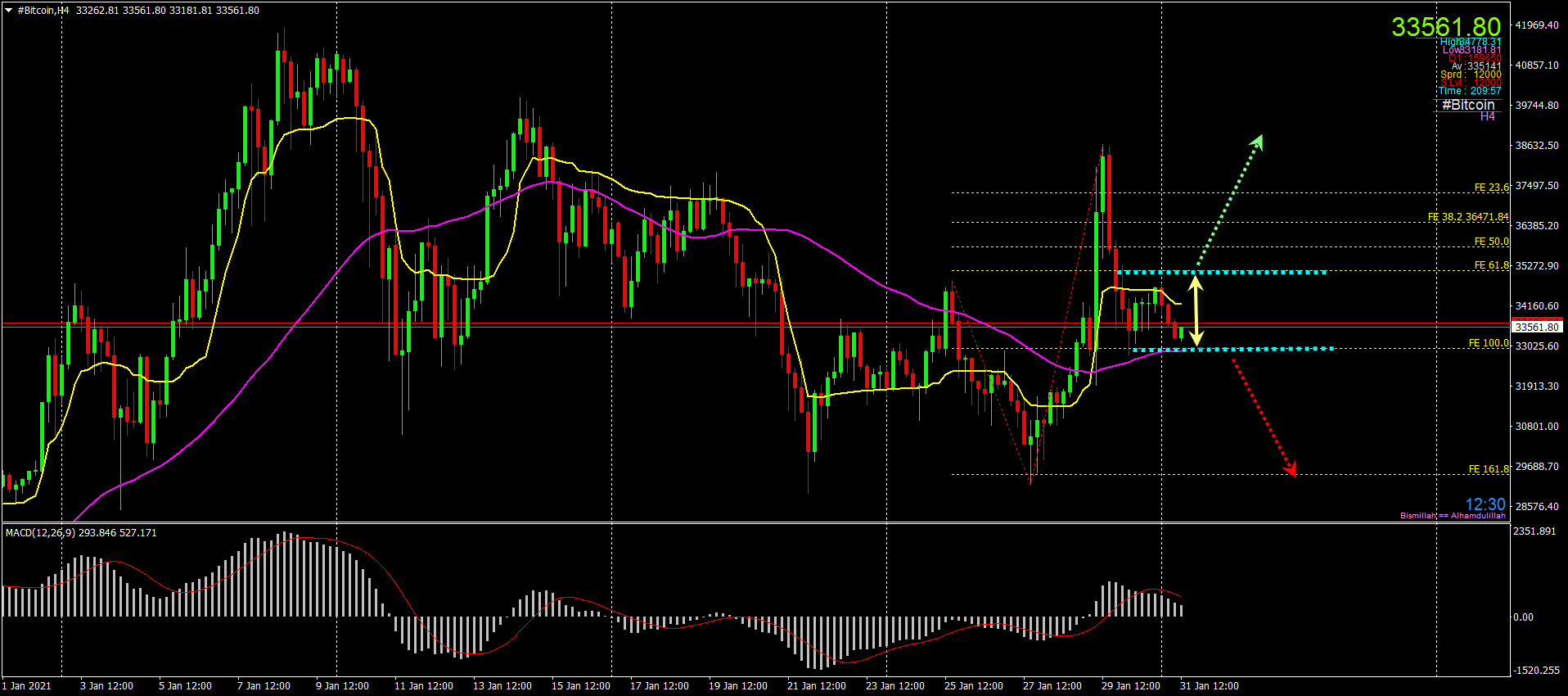1568x696 pixels.
Task: Click the 36385.20 price scale value
Action: [1537, 226]
